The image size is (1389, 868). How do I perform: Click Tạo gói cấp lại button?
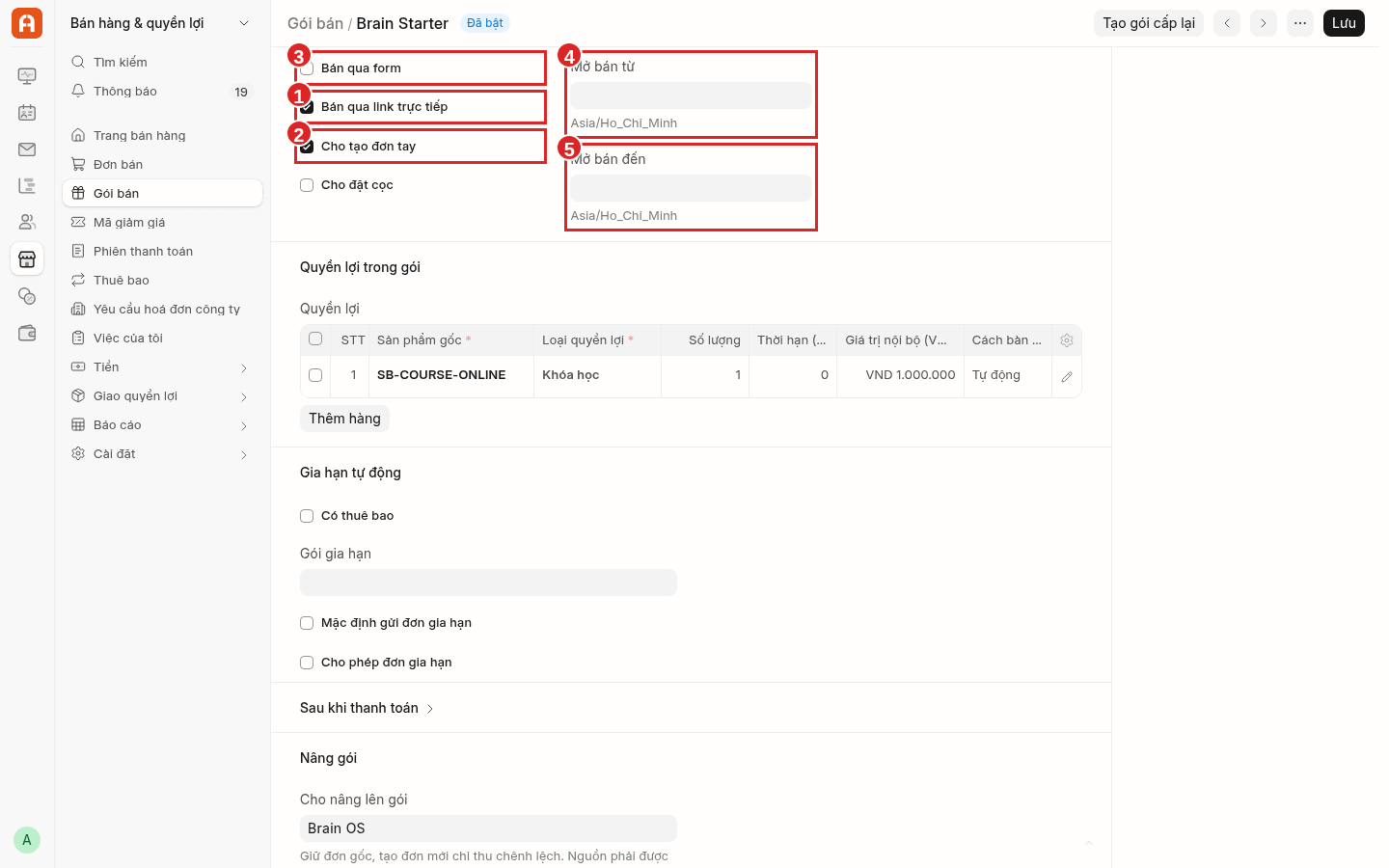pos(1149,23)
